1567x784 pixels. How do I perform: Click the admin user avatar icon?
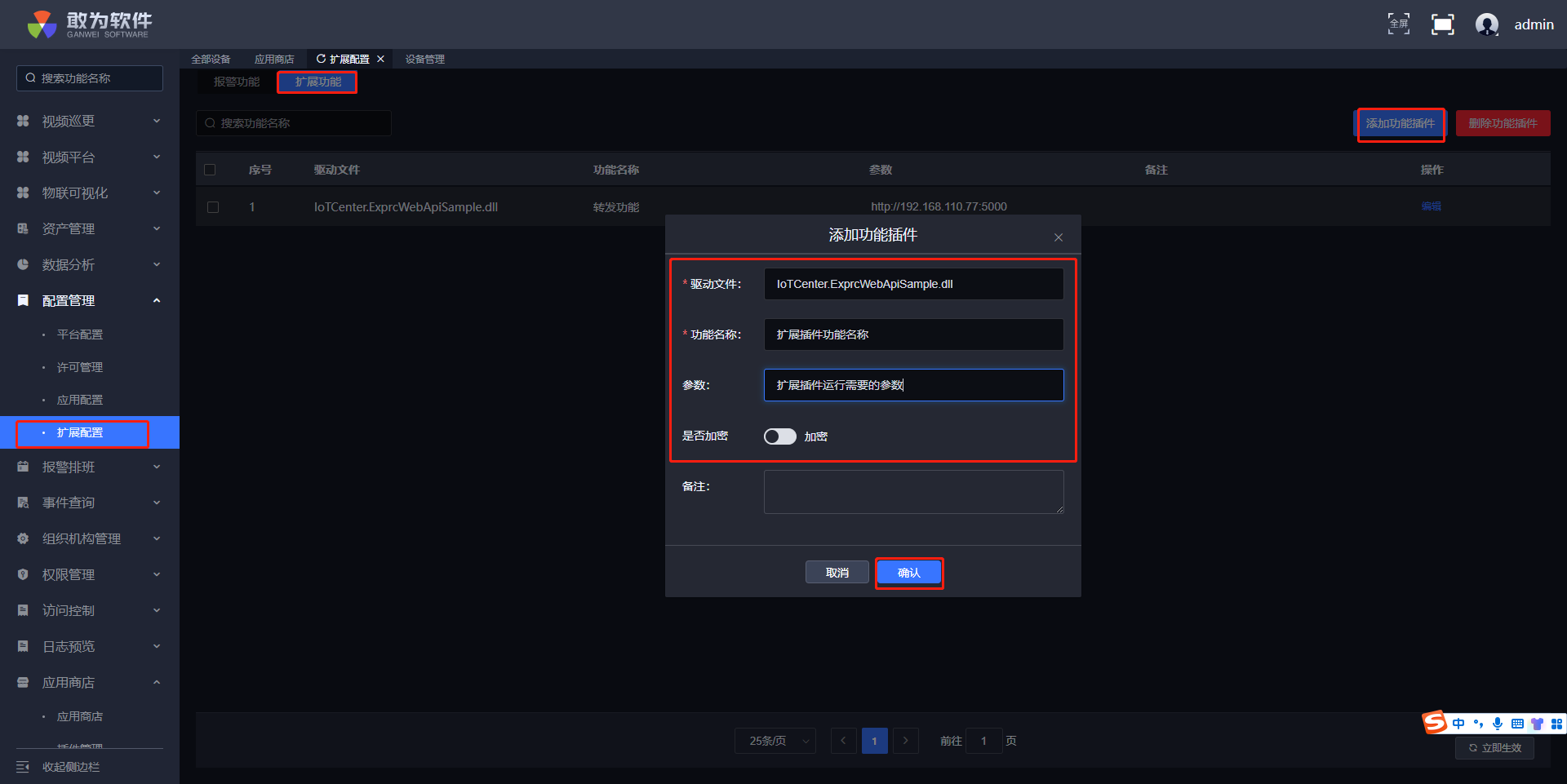coord(1486,24)
